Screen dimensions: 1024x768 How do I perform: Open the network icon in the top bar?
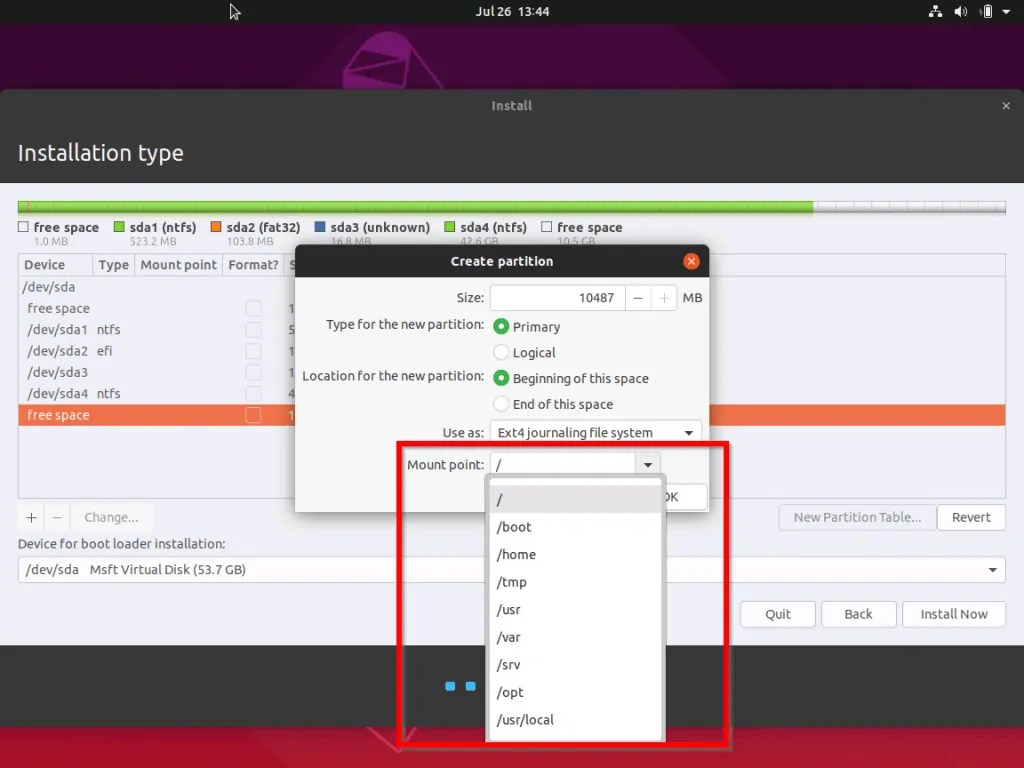[936, 11]
